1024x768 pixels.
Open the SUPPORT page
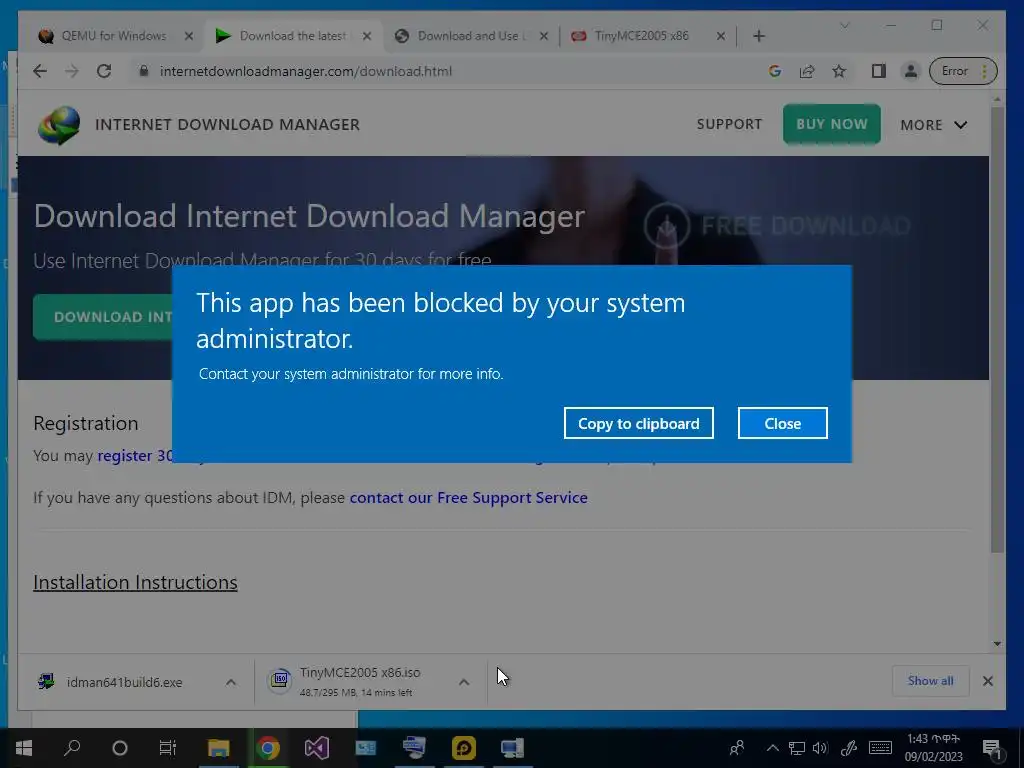[729, 124]
